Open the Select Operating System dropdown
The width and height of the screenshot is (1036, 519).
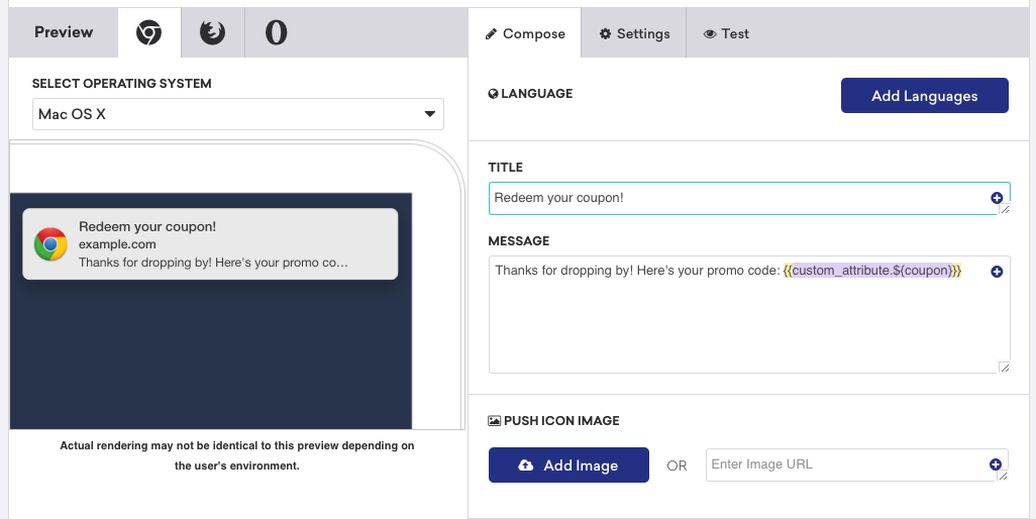click(x=237, y=114)
